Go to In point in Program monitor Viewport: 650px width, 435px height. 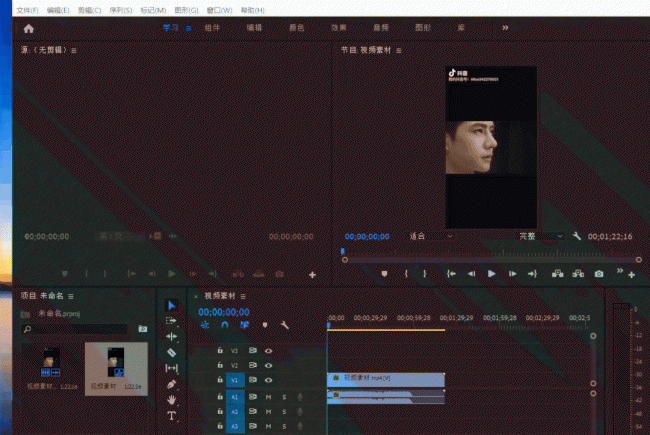(451, 274)
